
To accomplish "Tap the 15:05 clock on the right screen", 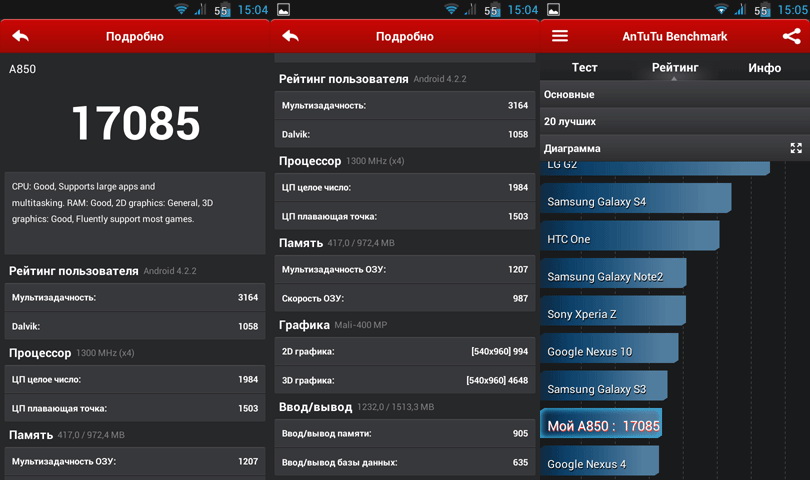I will tap(793, 10).
